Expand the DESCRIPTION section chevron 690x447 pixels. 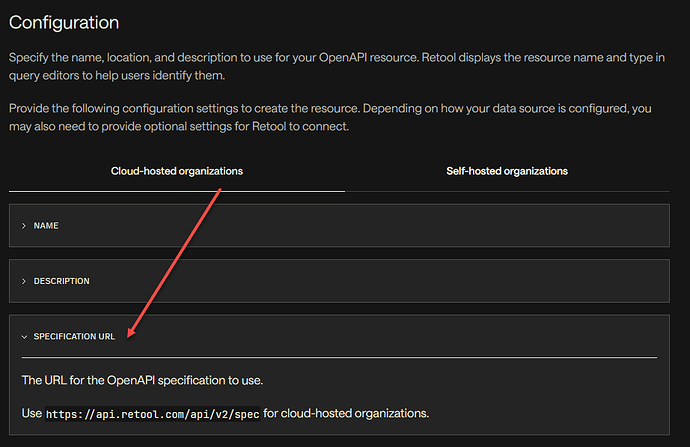click(x=24, y=281)
